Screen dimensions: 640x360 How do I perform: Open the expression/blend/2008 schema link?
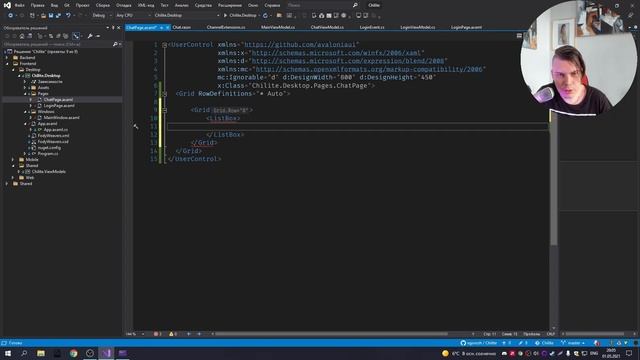coord(348,61)
